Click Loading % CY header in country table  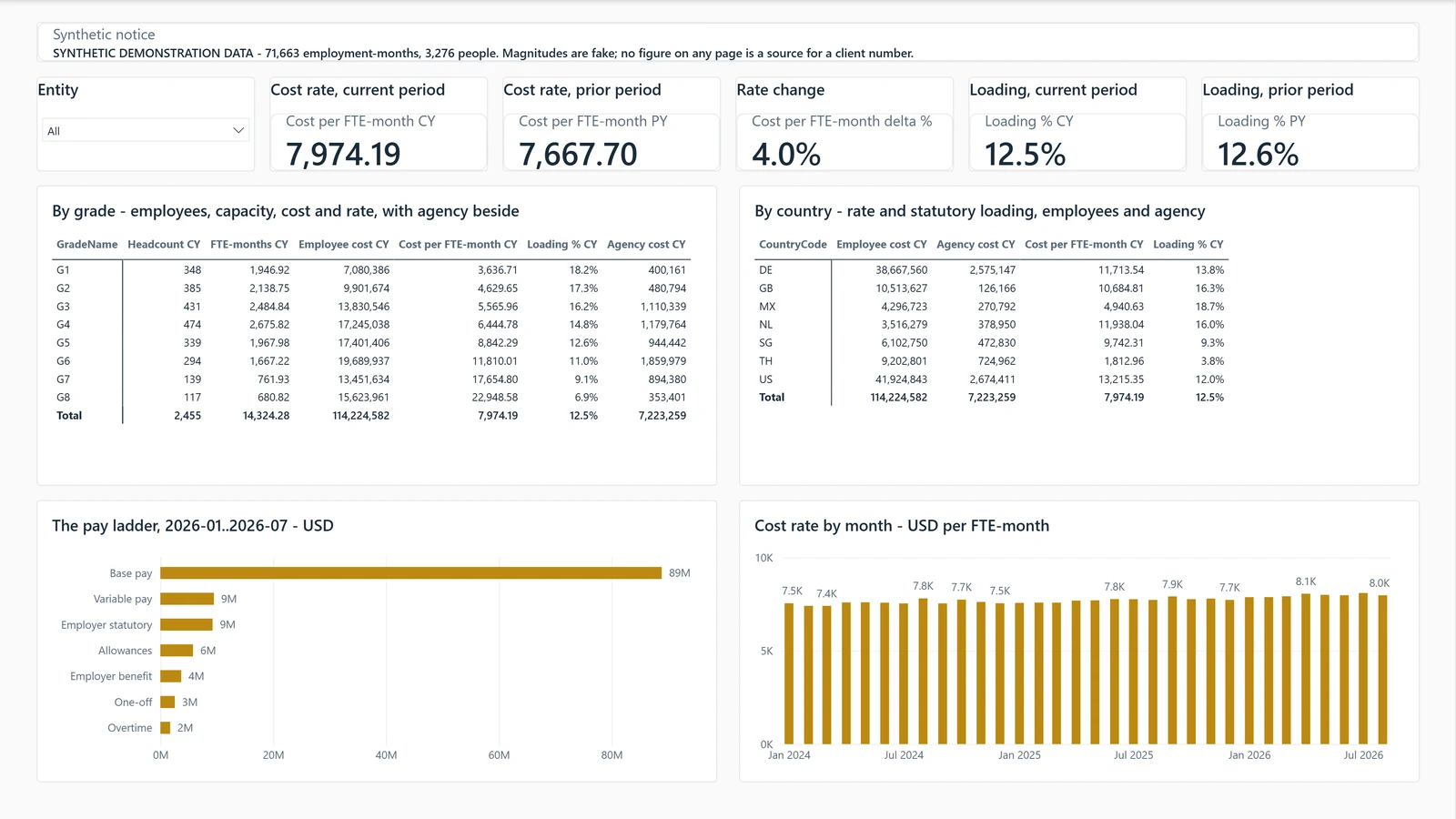1188,245
